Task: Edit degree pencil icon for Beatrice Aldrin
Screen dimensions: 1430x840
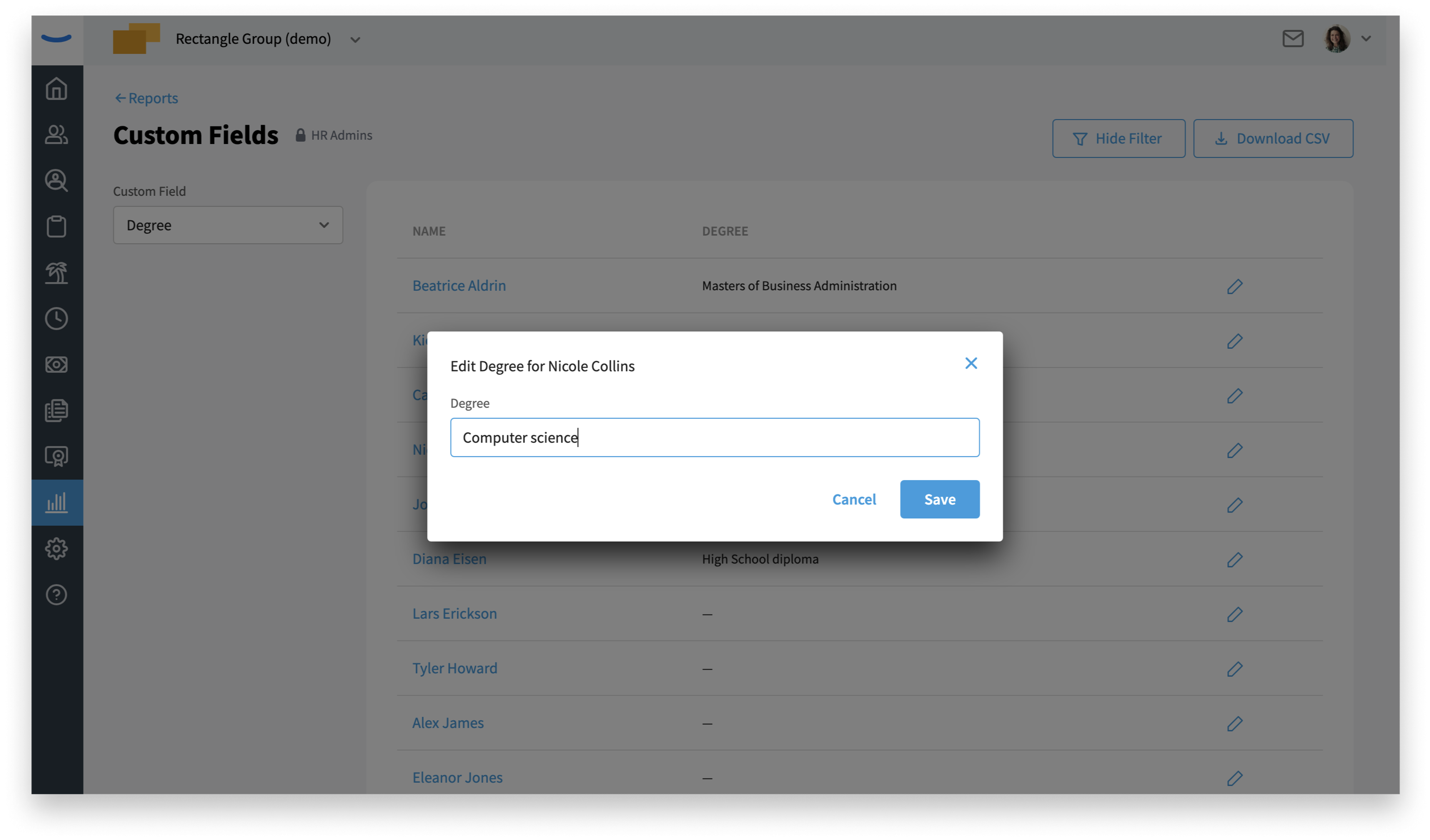Action: [1234, 287]
